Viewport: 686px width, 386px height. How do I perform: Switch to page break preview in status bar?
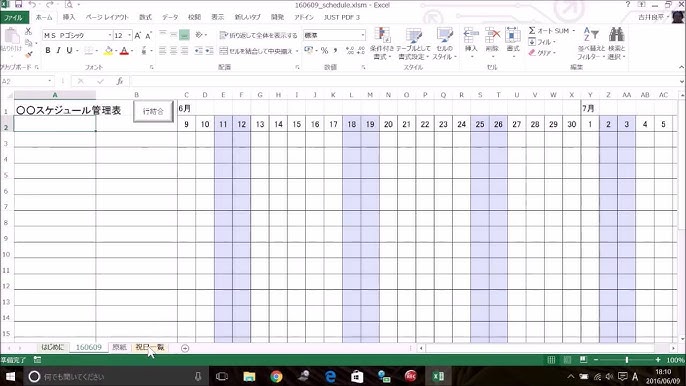pos(583,360)
